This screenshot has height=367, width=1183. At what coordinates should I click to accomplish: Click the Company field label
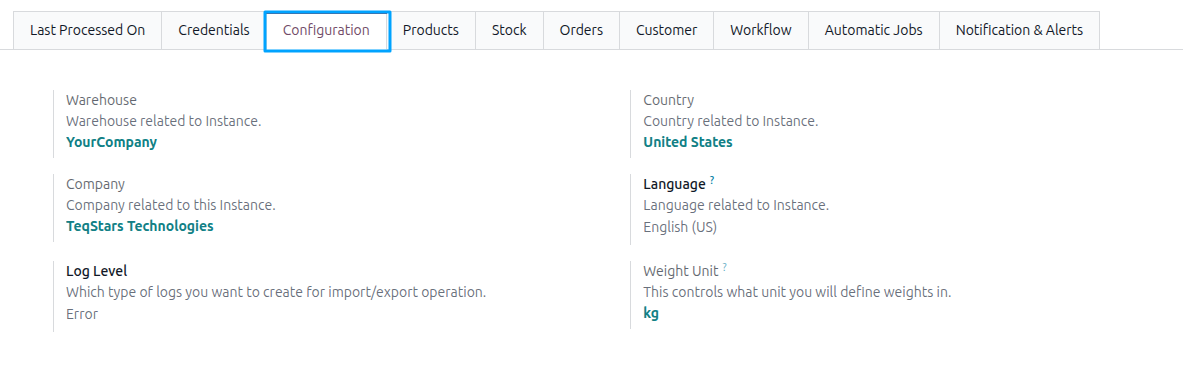96,184
